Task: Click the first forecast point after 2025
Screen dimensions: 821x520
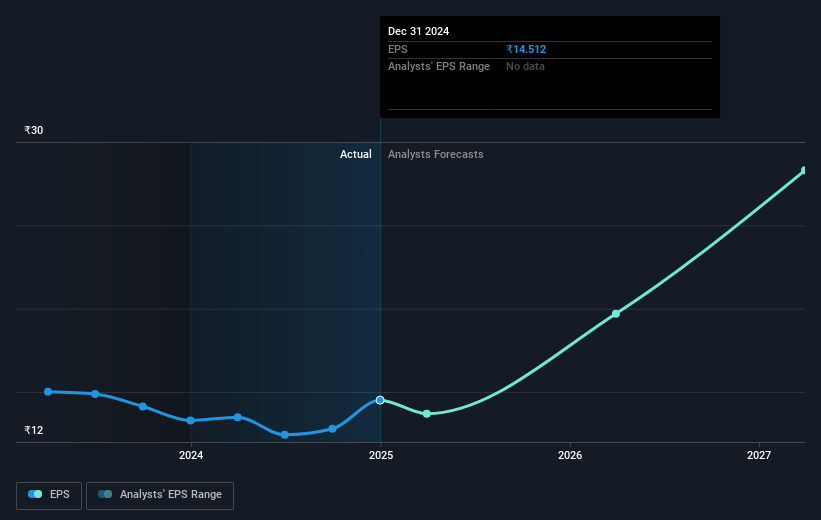Action: pos(427,414)
